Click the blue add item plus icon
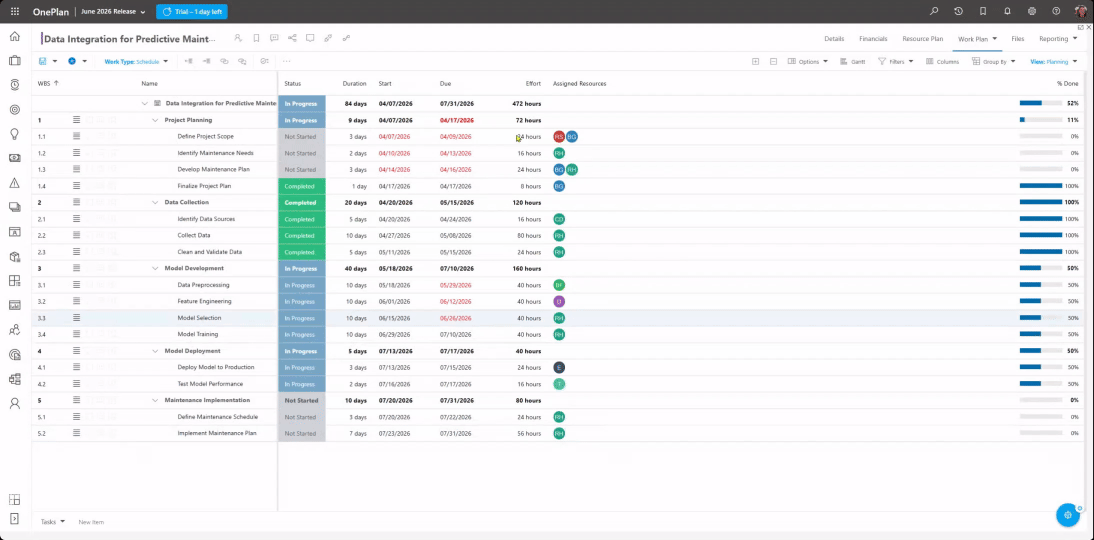The width and height of the screenshot is (1094, 540). click(72, 61)
